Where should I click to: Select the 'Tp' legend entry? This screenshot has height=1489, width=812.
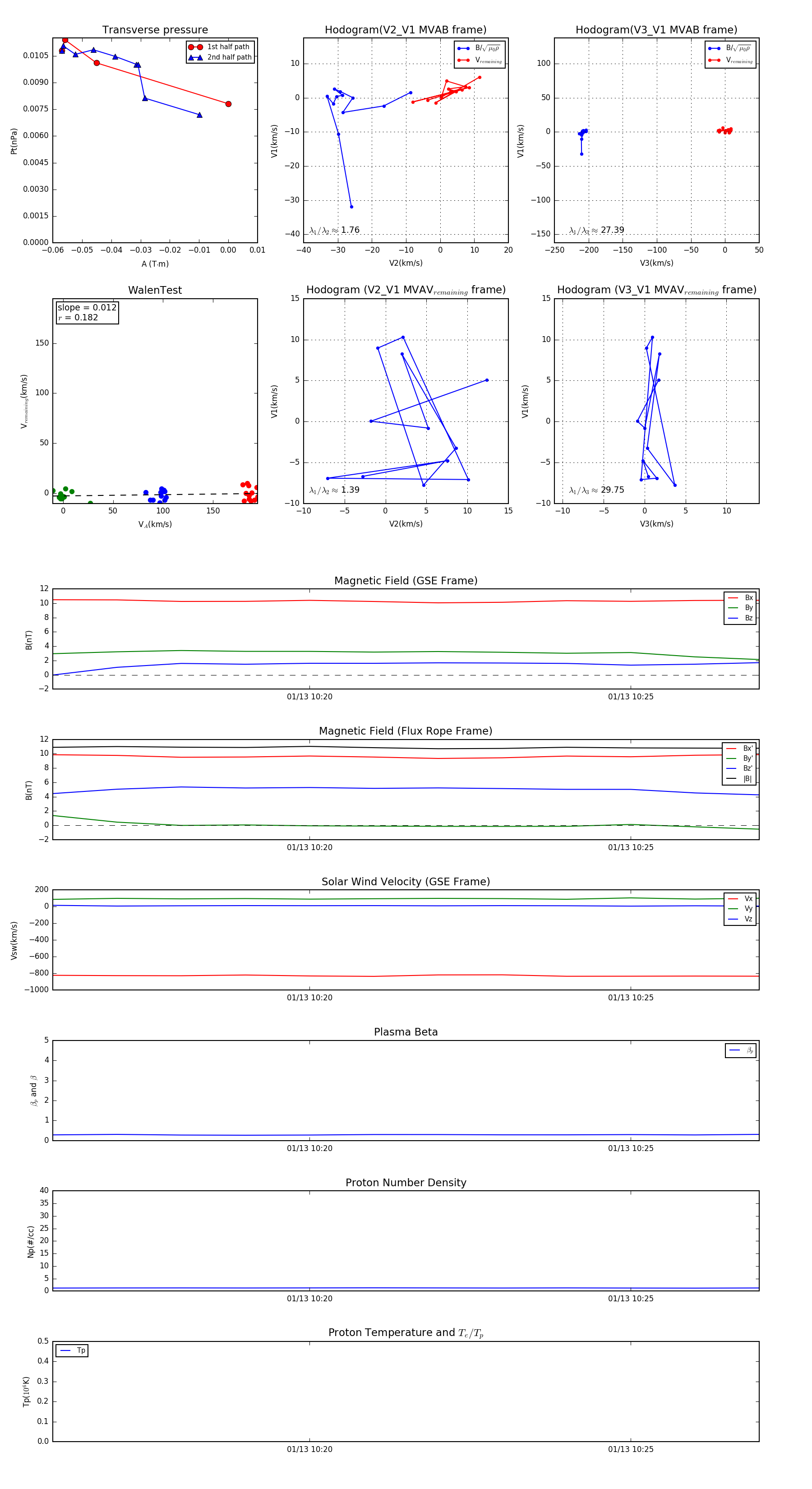72,1351
